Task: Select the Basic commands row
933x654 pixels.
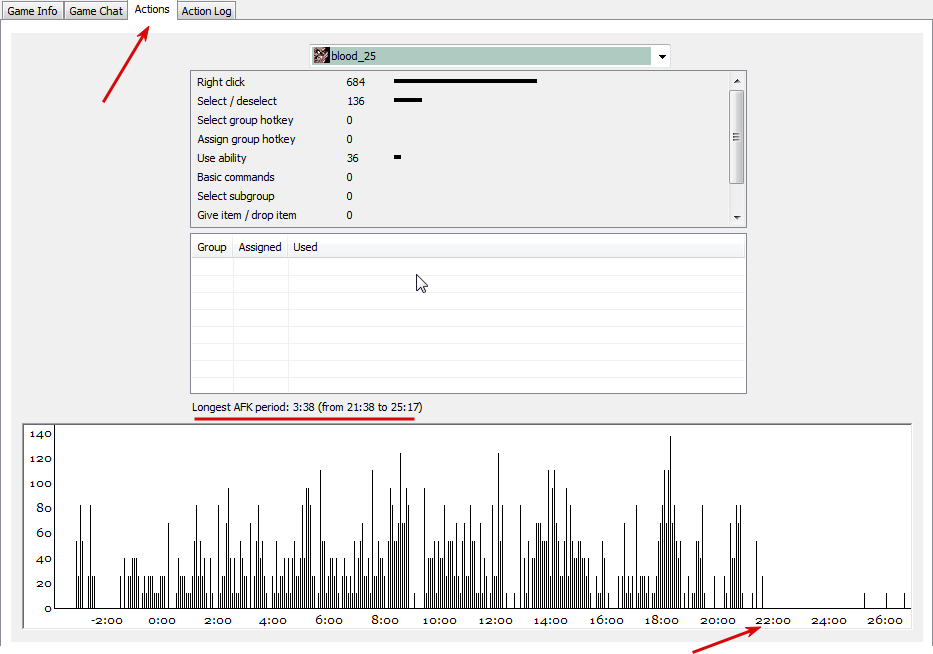Action: coord(459,177)
